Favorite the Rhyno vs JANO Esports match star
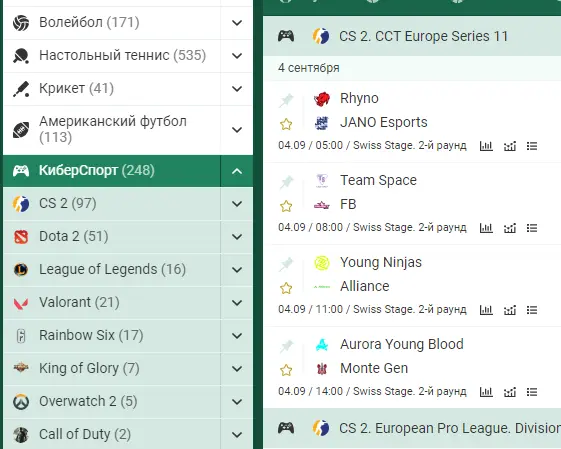This screenshot has width=561, height=449. (x=286, y=124)
